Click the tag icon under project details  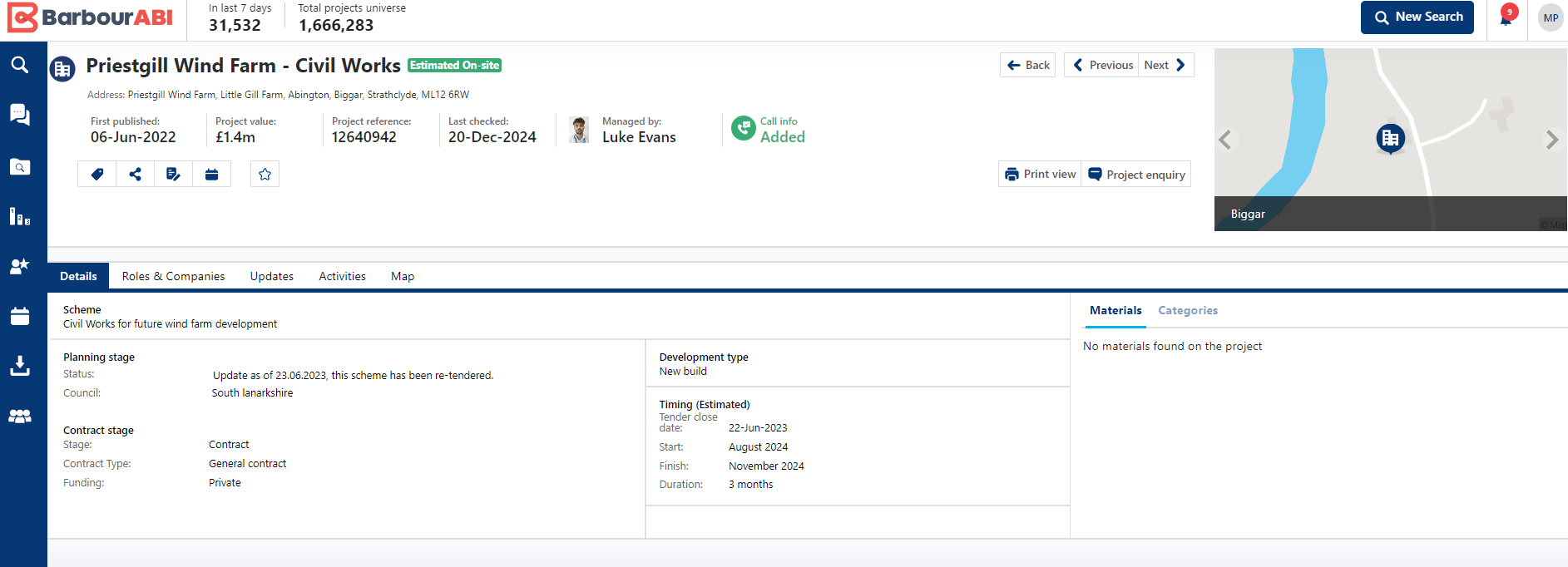click(97, 175)
